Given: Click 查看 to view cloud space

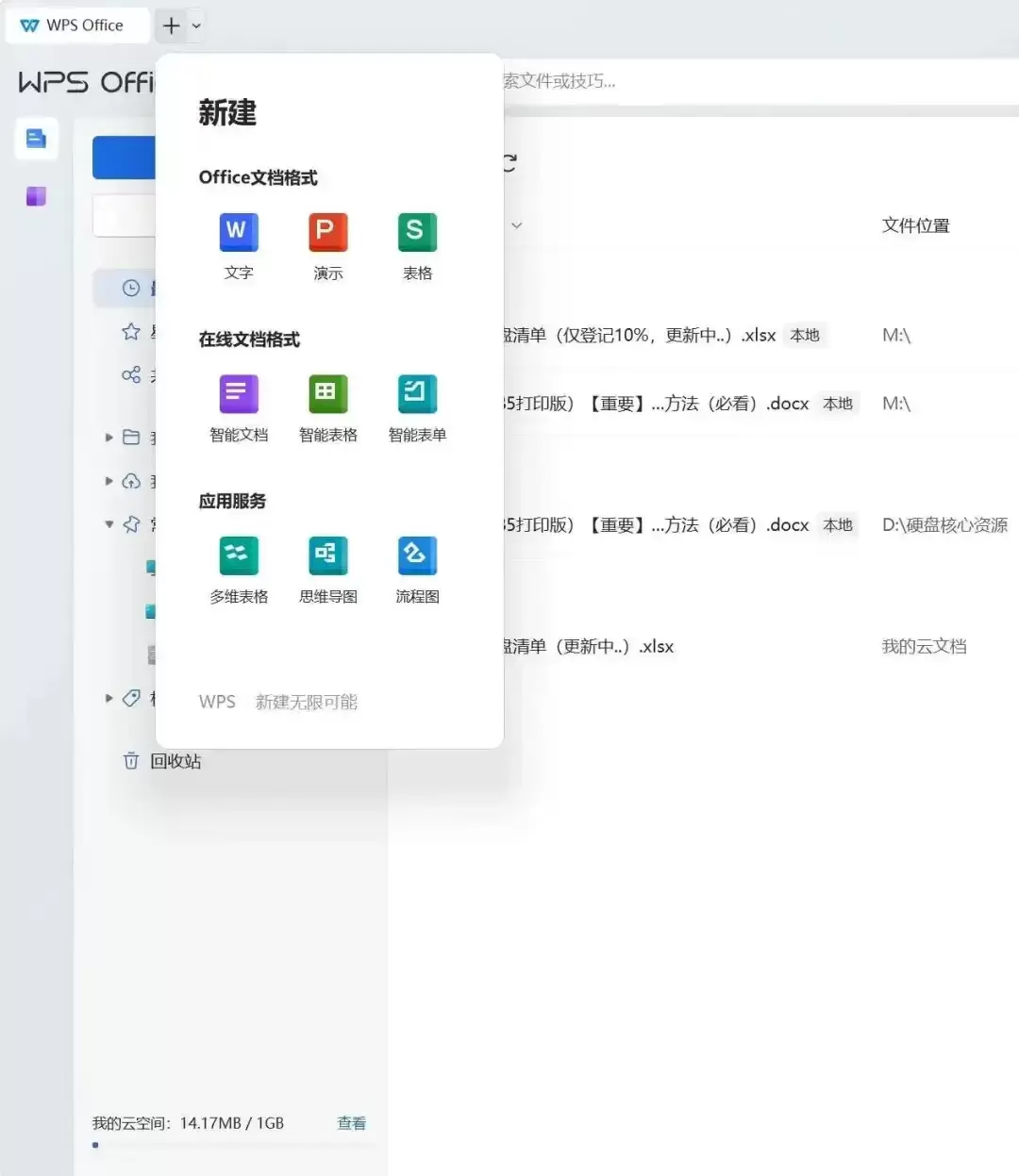Looking at the screenshot, I should 351,1123.
